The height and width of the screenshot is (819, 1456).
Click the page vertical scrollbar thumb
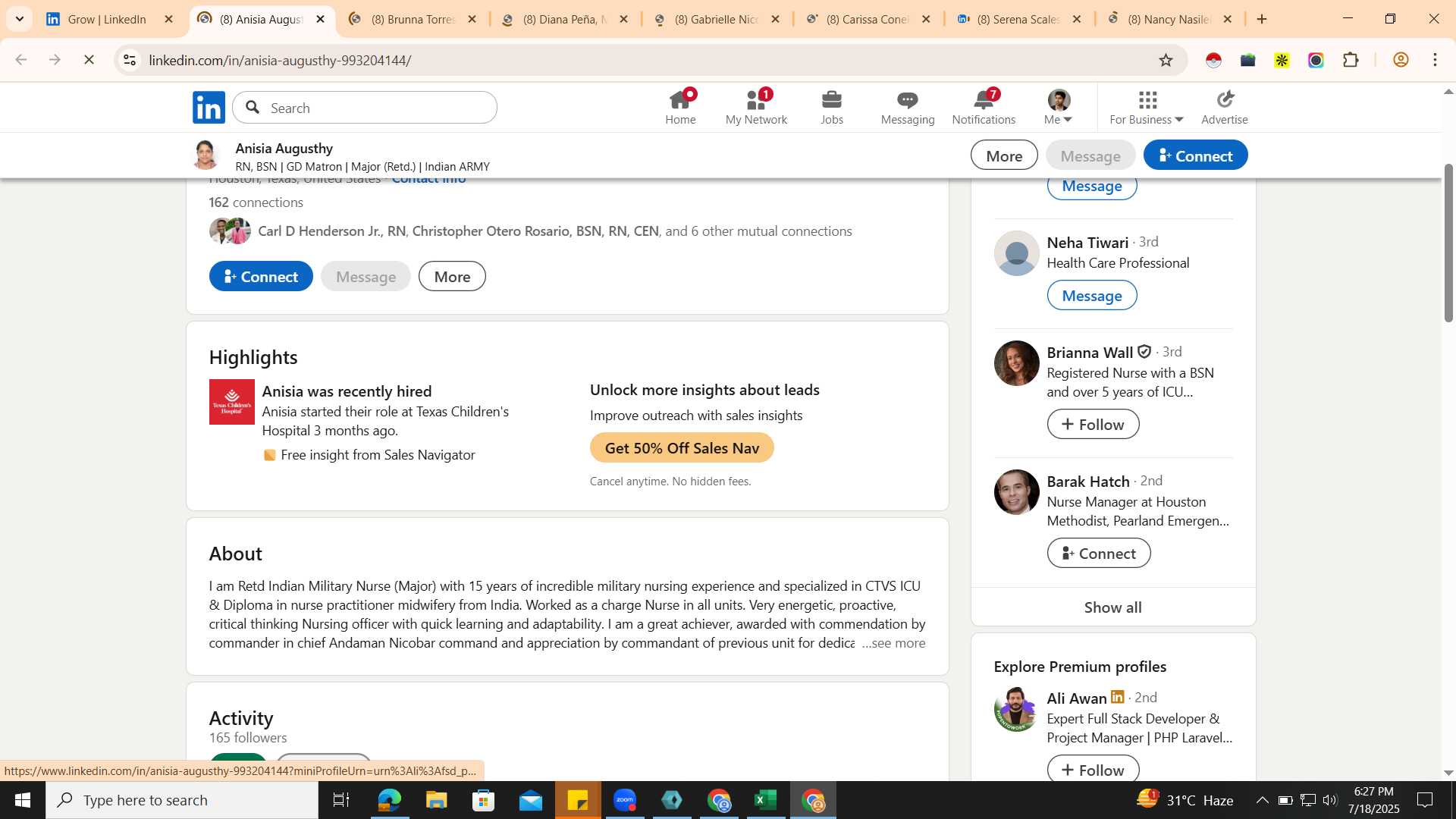click(1448, 243)
